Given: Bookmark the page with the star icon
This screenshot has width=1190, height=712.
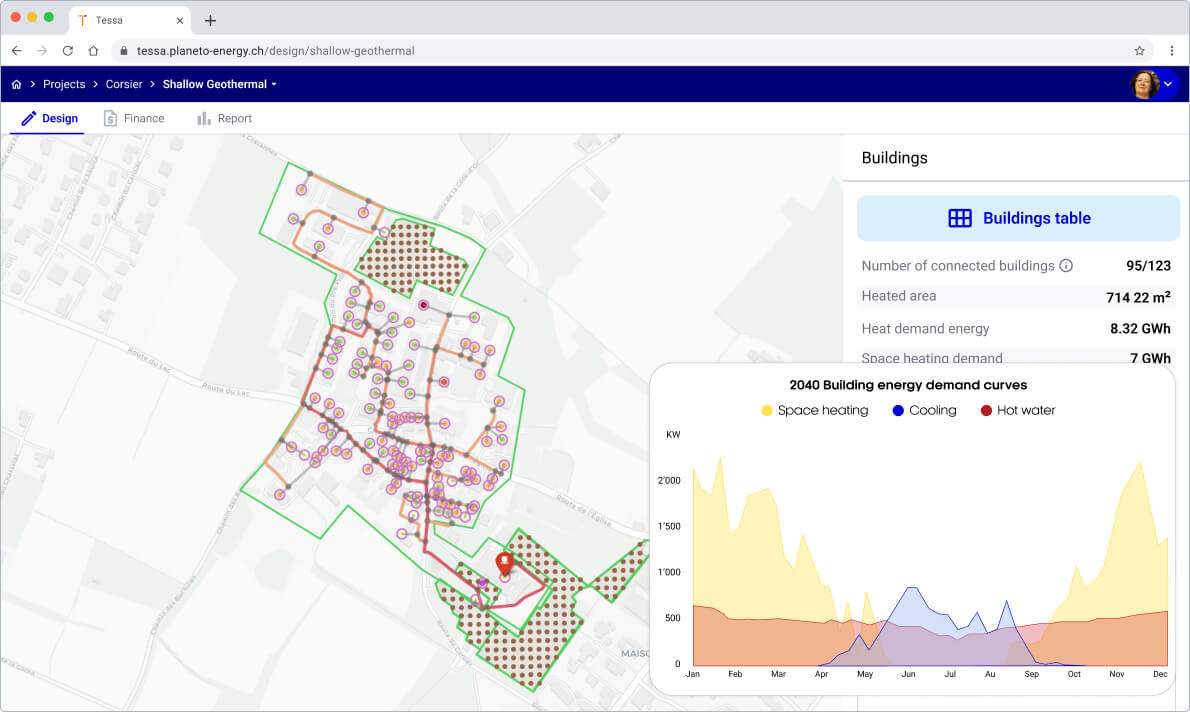Looking at the screenshot, I should coord(1139,50).
